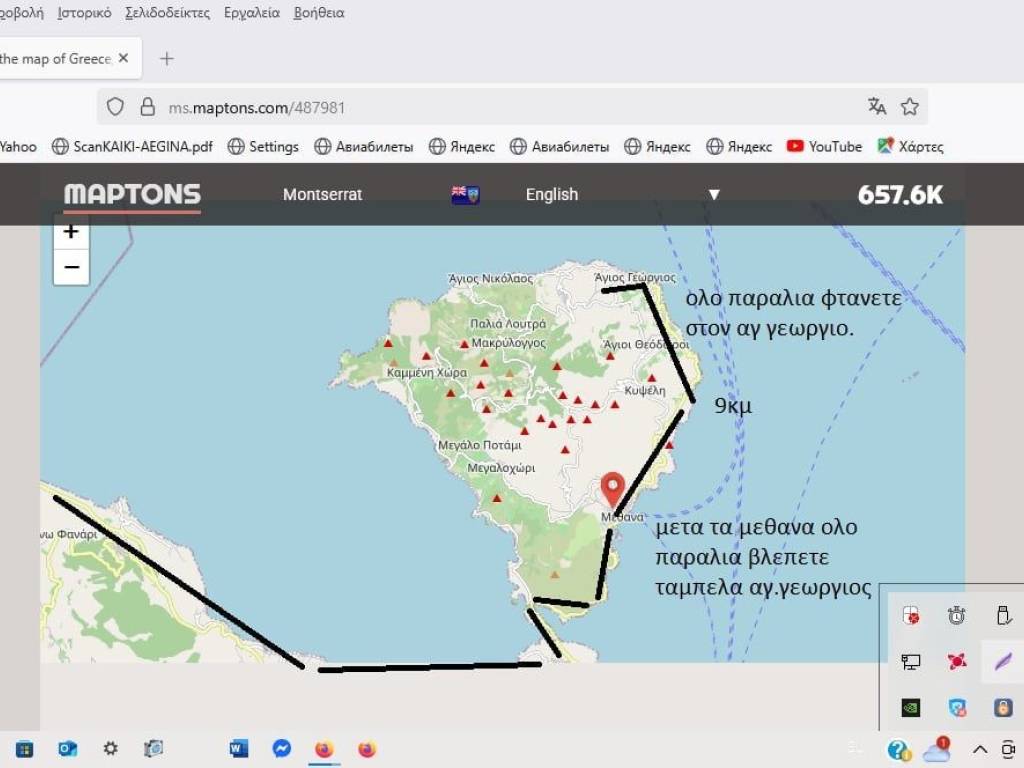
Task: Open the Σελιδοδείκτες menu
Action: click(168, 13)
